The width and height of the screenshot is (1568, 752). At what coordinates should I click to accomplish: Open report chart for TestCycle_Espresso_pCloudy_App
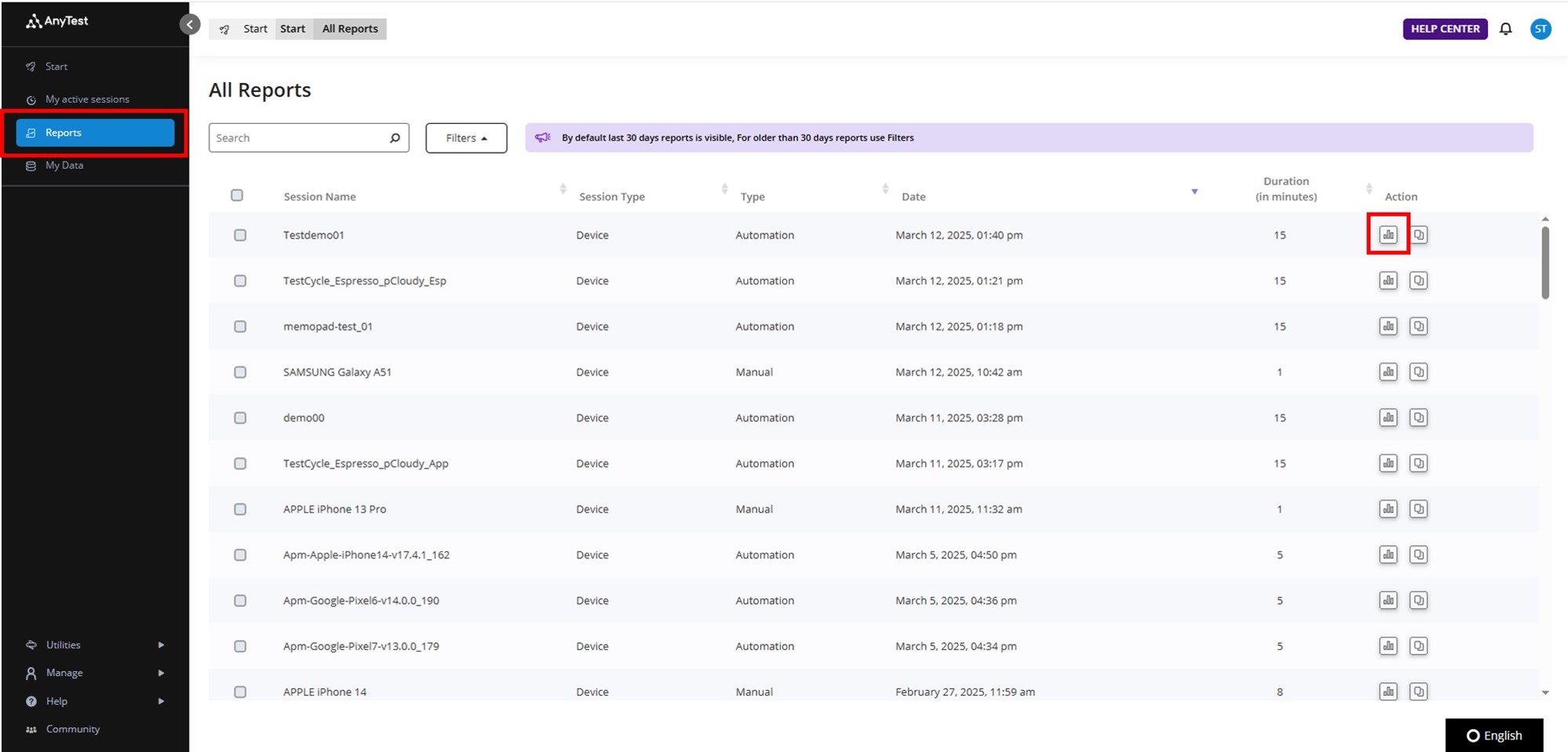pyautogui.click(x=1388, y=463)
